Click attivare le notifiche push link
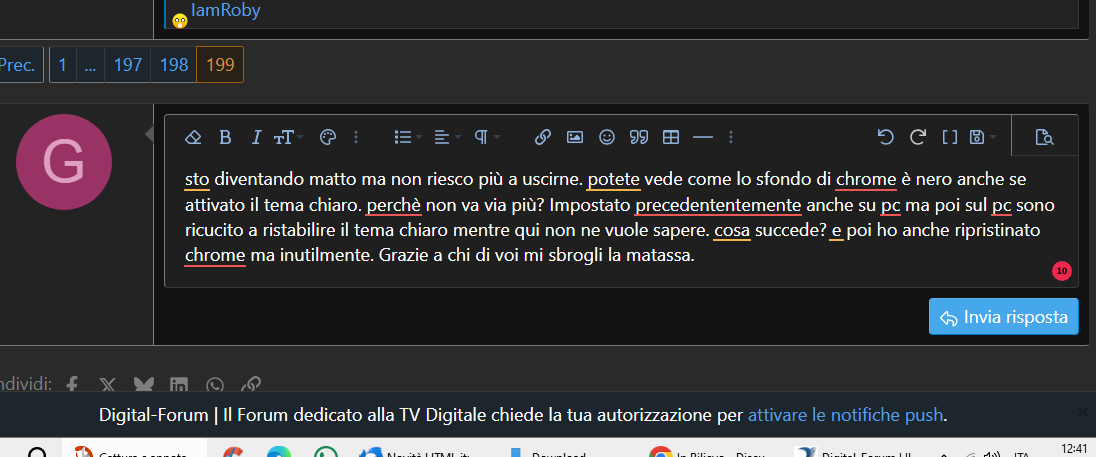Image resolution: width=1096 pixels, height=457 pixels. (x=846, y=416)
